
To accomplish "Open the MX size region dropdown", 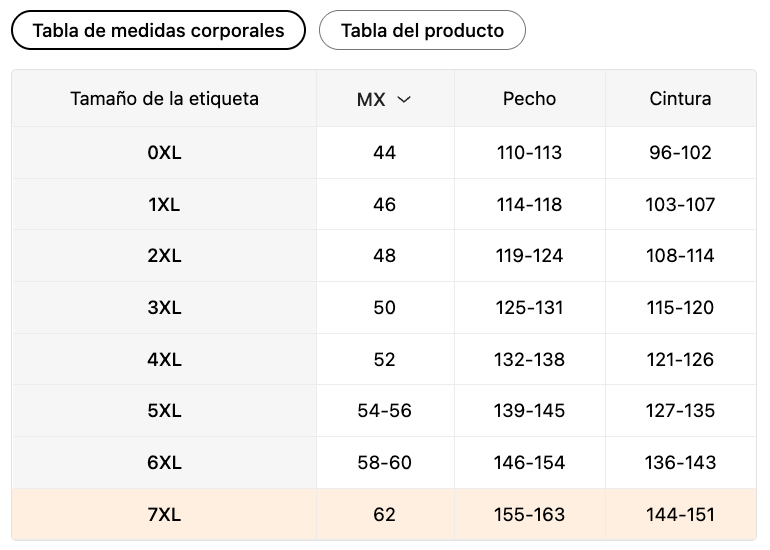I will point(385,99).
